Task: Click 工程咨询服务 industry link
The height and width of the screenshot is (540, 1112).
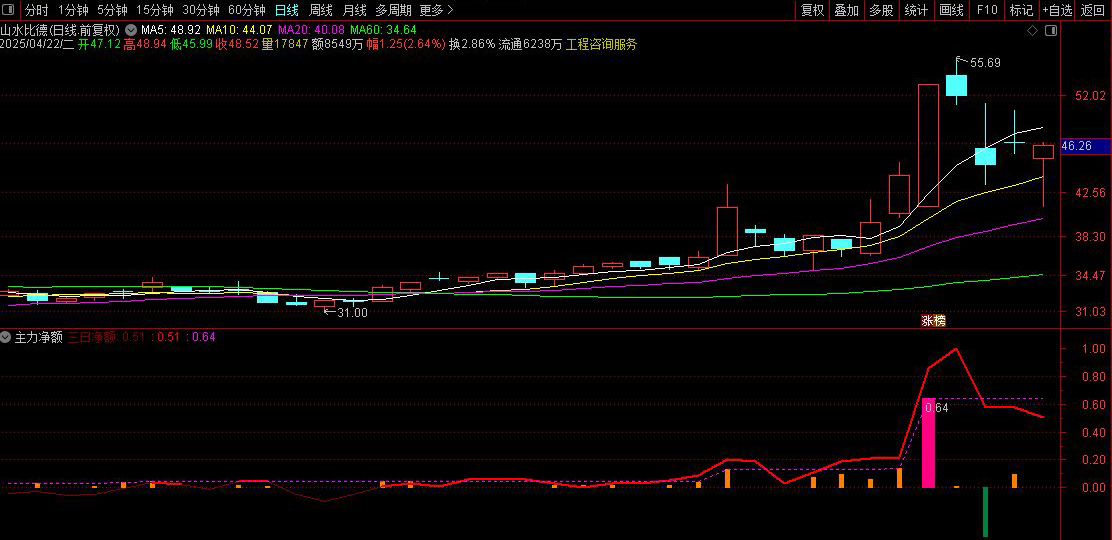Action: [x=601, y=44]
